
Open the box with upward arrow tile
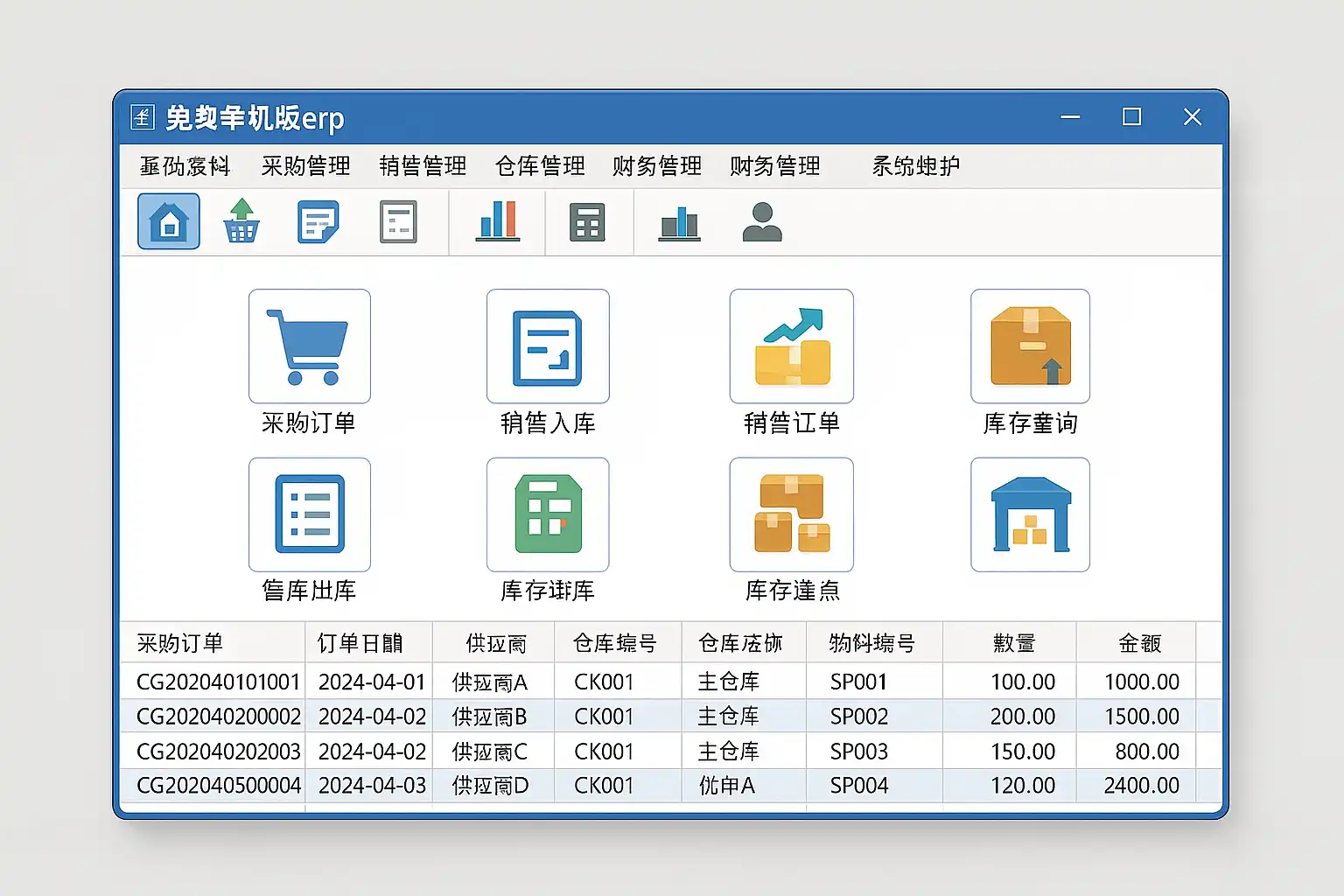click(1030, 346)
